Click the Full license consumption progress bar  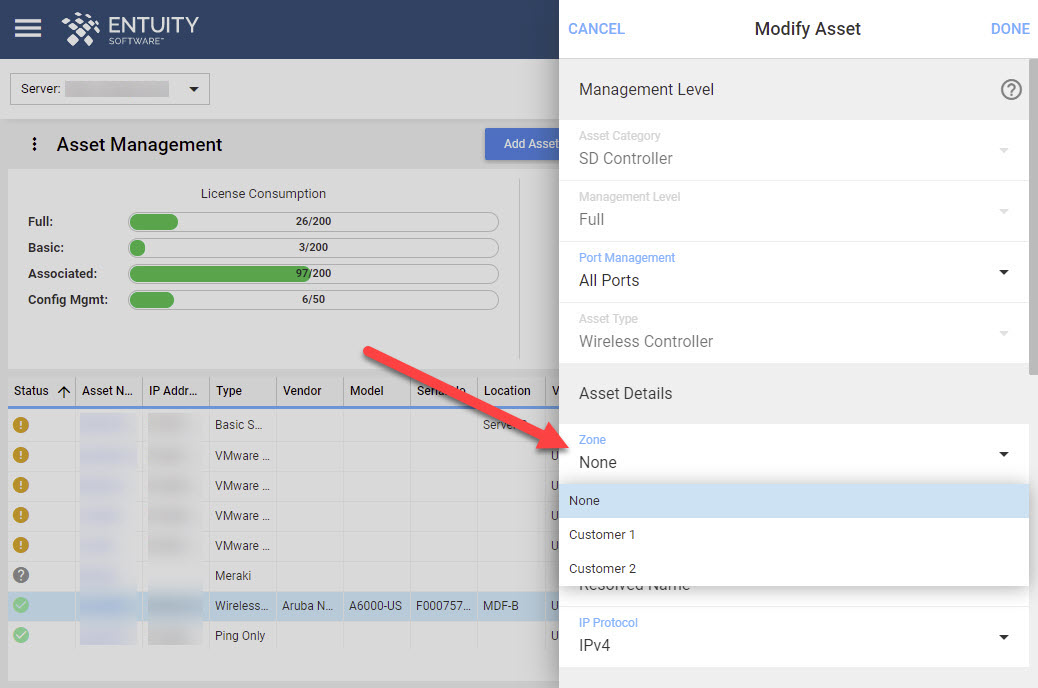point(313,221)
